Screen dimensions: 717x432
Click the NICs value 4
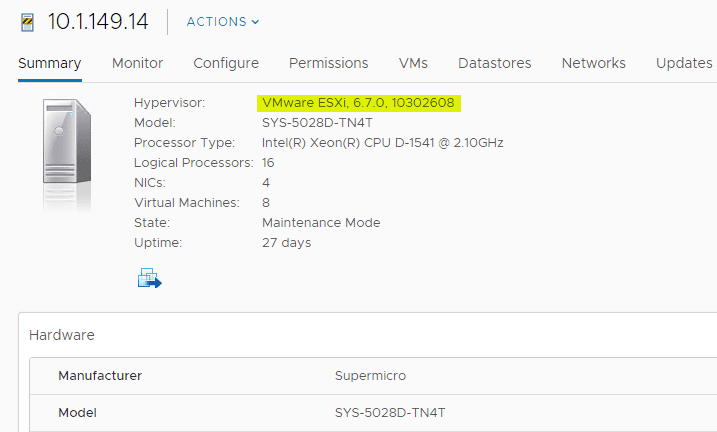tap(266, 183)
